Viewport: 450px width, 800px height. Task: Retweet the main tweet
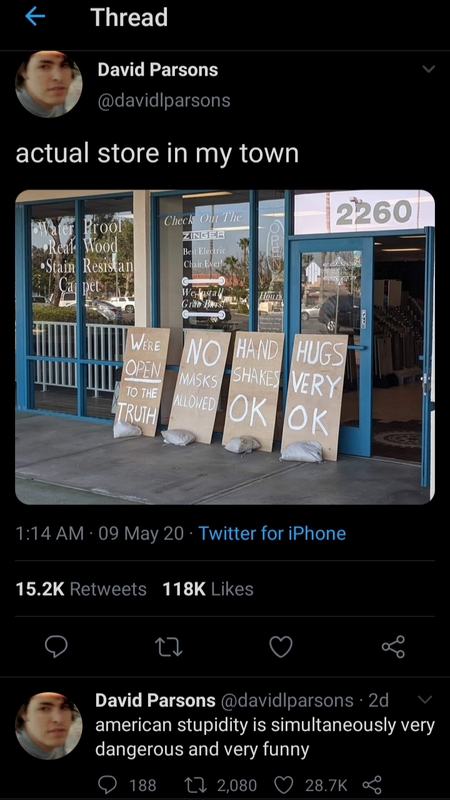point(168,647)
